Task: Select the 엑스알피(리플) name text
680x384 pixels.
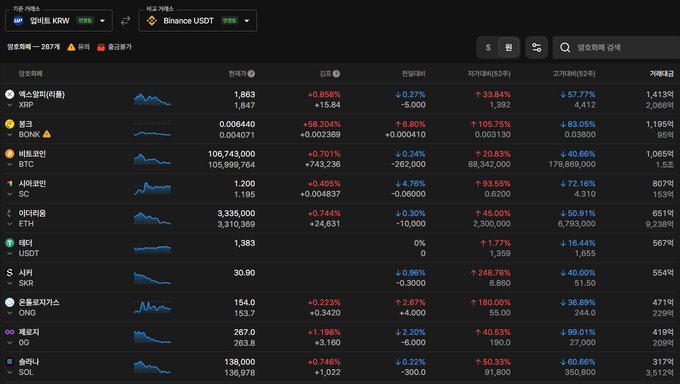Action: [x=42, y=94]
